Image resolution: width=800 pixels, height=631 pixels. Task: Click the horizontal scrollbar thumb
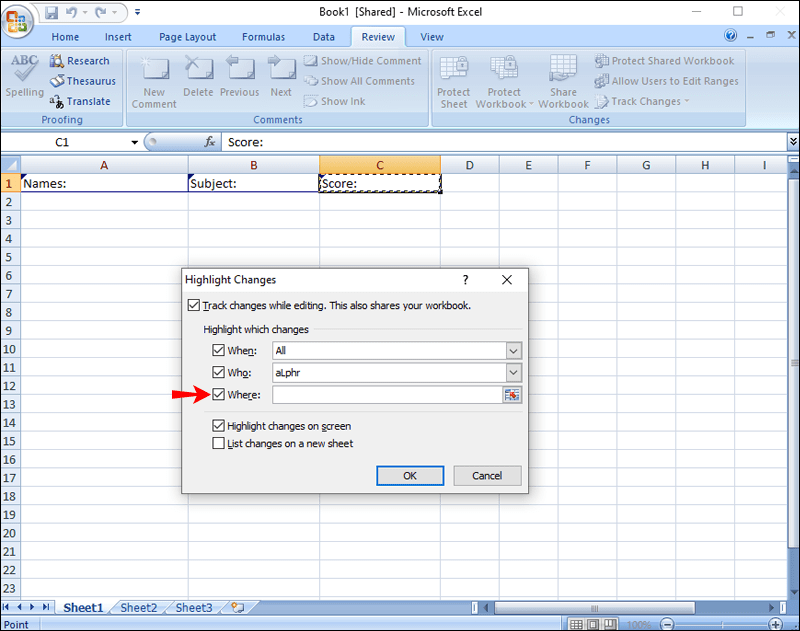(x=594, y=608)
